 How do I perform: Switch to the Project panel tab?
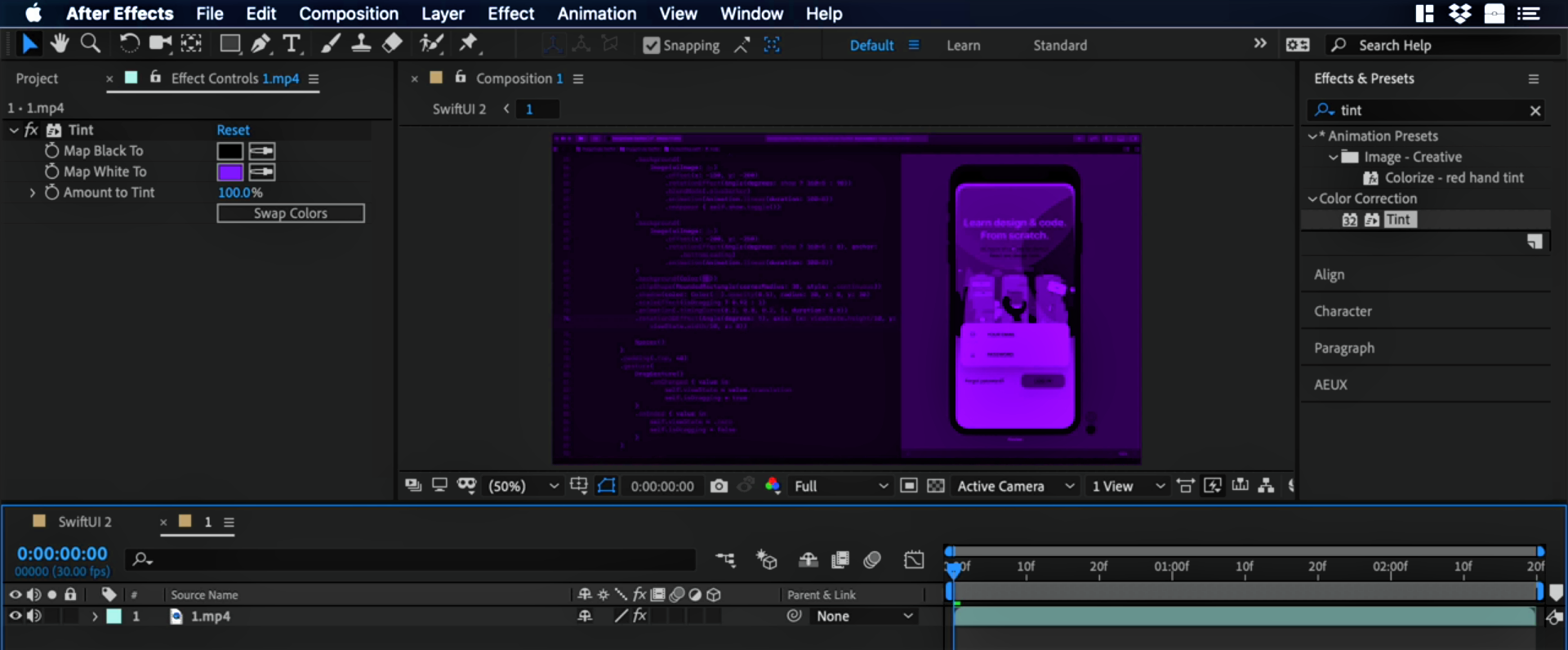pyautogui.click(x=37, y=79)
